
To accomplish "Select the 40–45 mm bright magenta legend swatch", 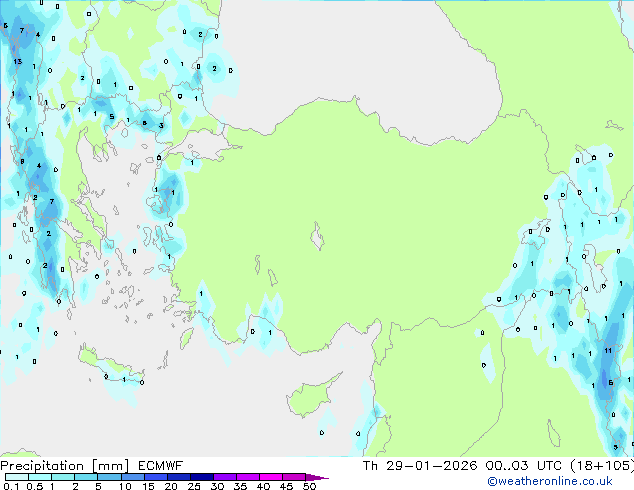I will [271, 477].
